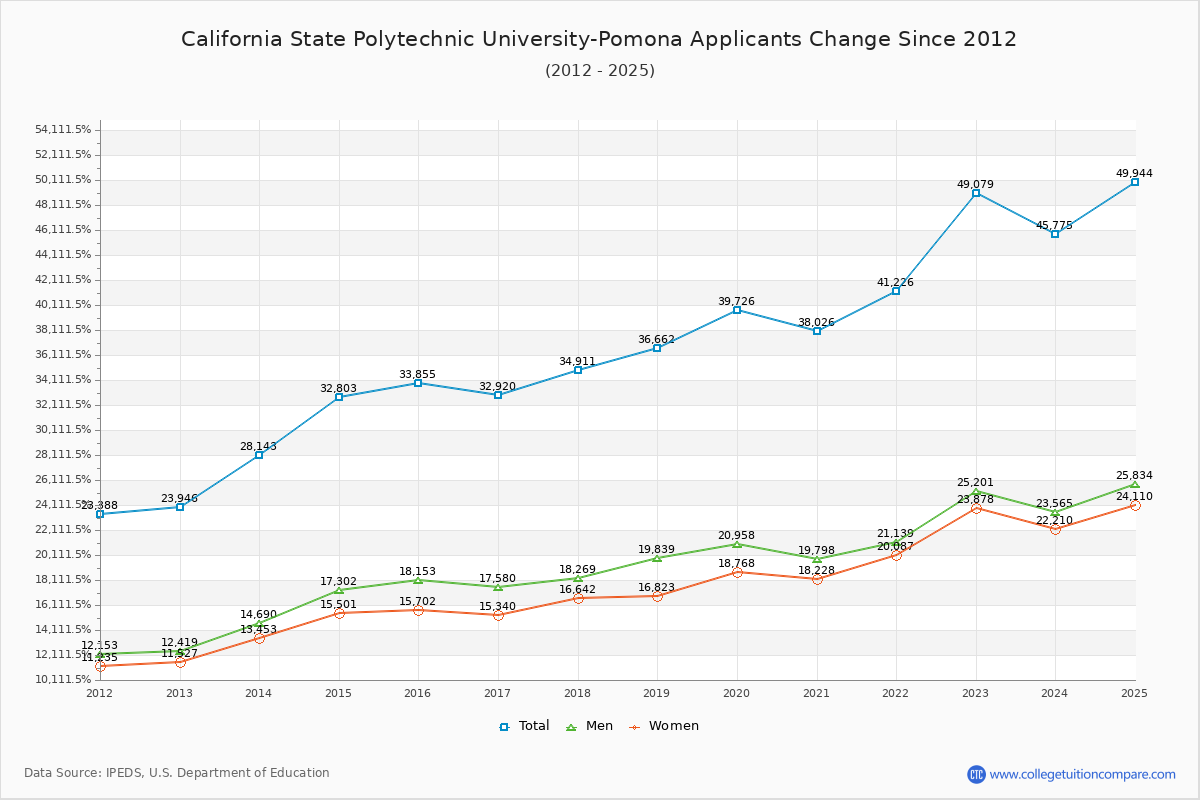Click the Women 2018 circle marker 16,642
This screenshot has height=800, width=1200.
(x=578, y=598)
